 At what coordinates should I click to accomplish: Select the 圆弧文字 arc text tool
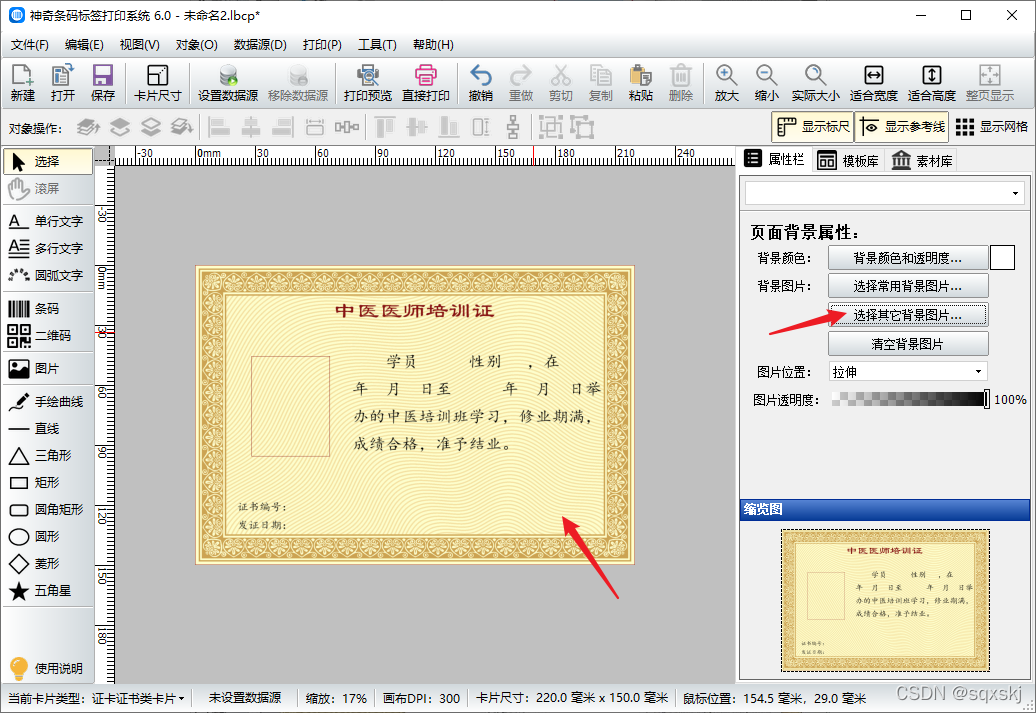click(x=46, y=275)
